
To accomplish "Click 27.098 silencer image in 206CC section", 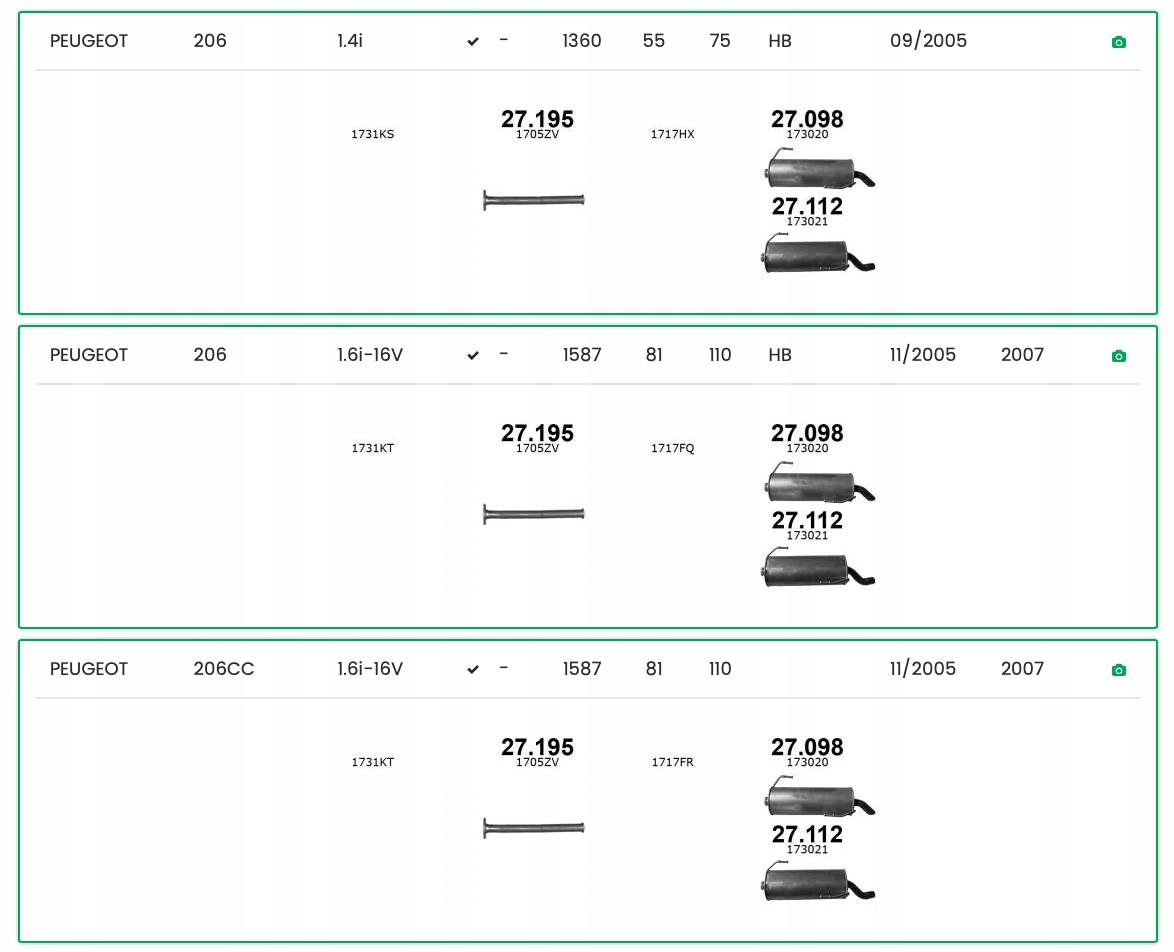I will coord(819,798).
